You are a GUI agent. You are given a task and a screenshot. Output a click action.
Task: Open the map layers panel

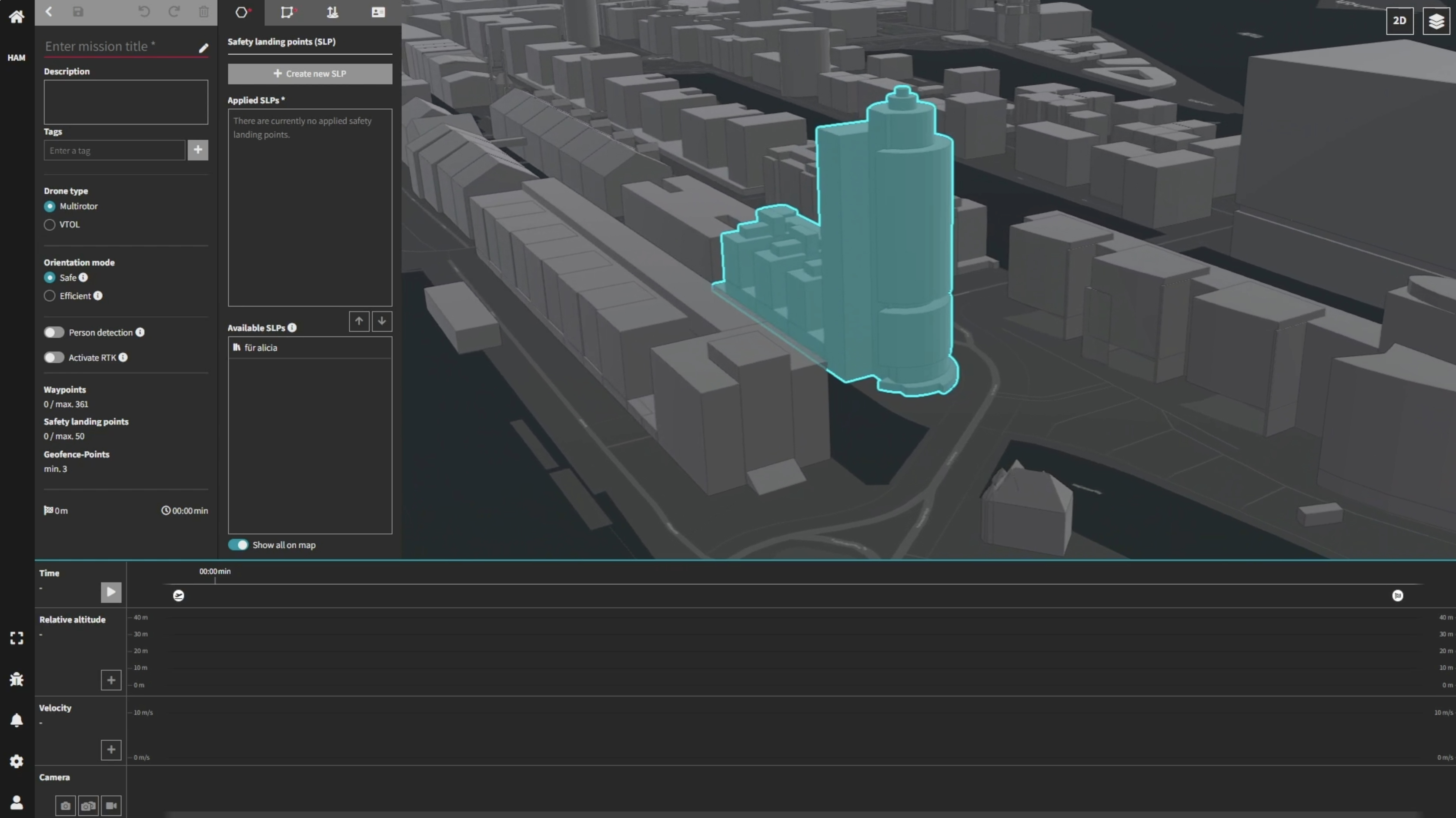click(1436, 21)
